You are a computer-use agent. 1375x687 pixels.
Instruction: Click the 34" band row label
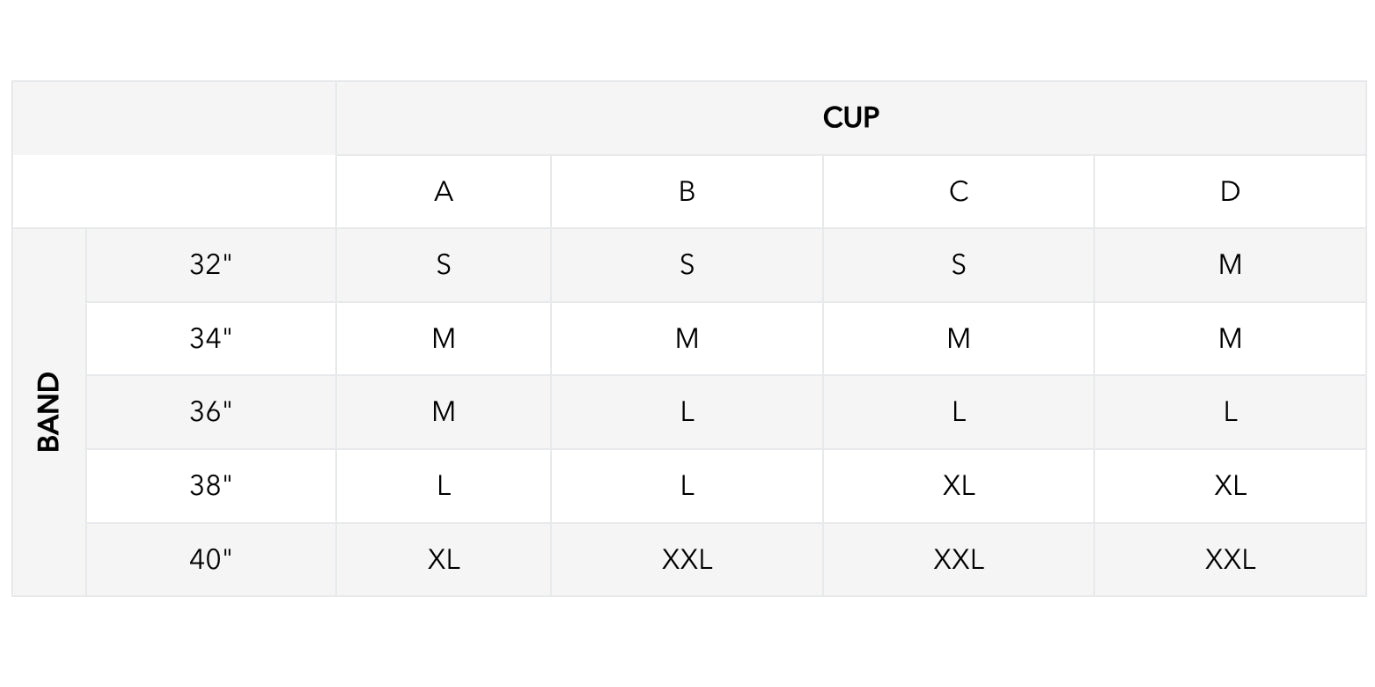(211, 339)
